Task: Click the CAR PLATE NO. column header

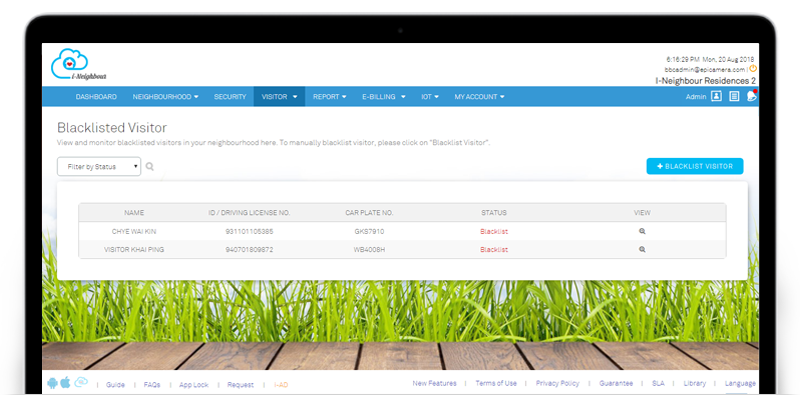Action: point(369,213)
